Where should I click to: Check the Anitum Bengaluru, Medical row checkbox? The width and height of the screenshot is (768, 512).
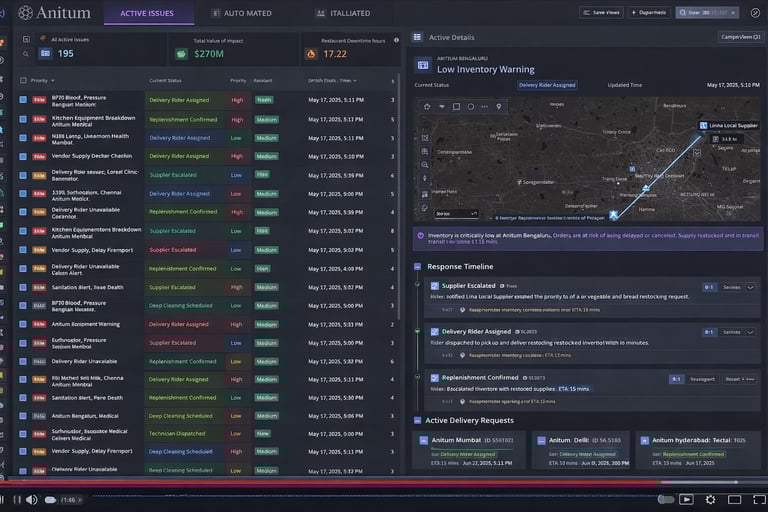pyautogui.click(x=23, y=416)
